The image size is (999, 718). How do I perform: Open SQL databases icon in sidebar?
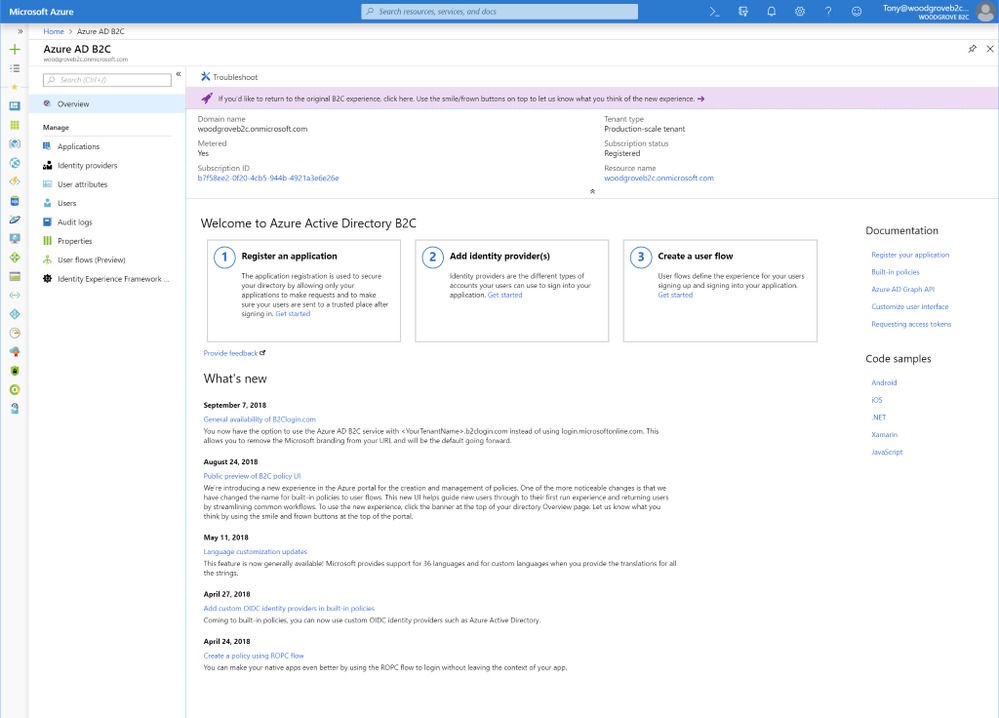point(15,201)
